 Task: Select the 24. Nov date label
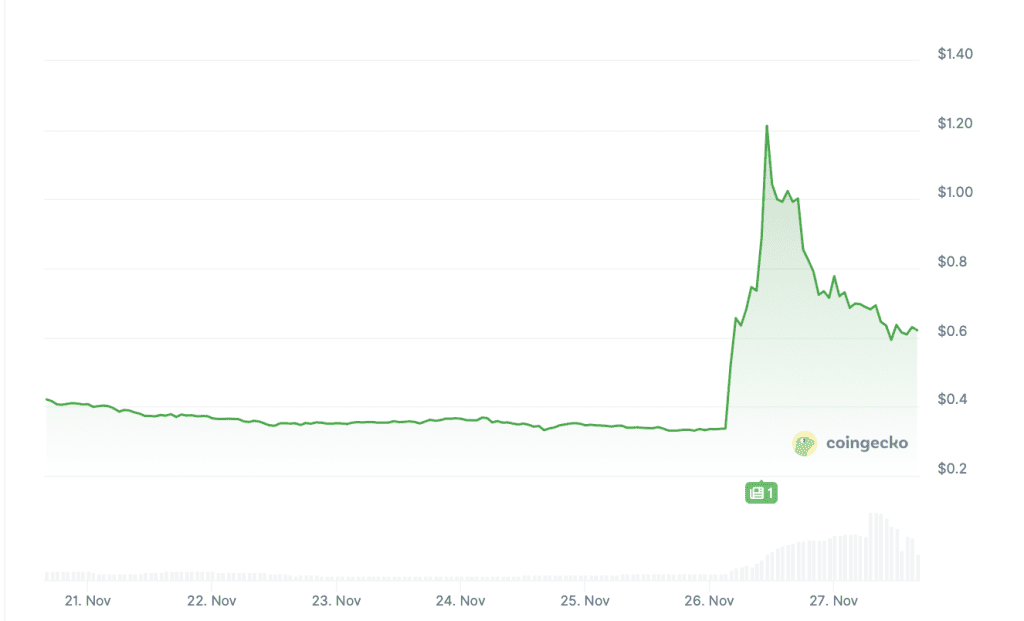click(x=460, y=601)
